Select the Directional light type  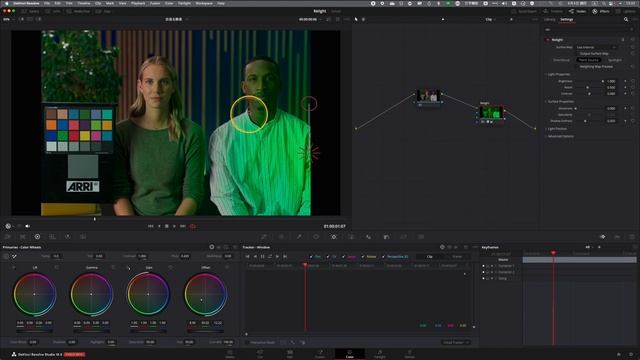tap(561, 60)
